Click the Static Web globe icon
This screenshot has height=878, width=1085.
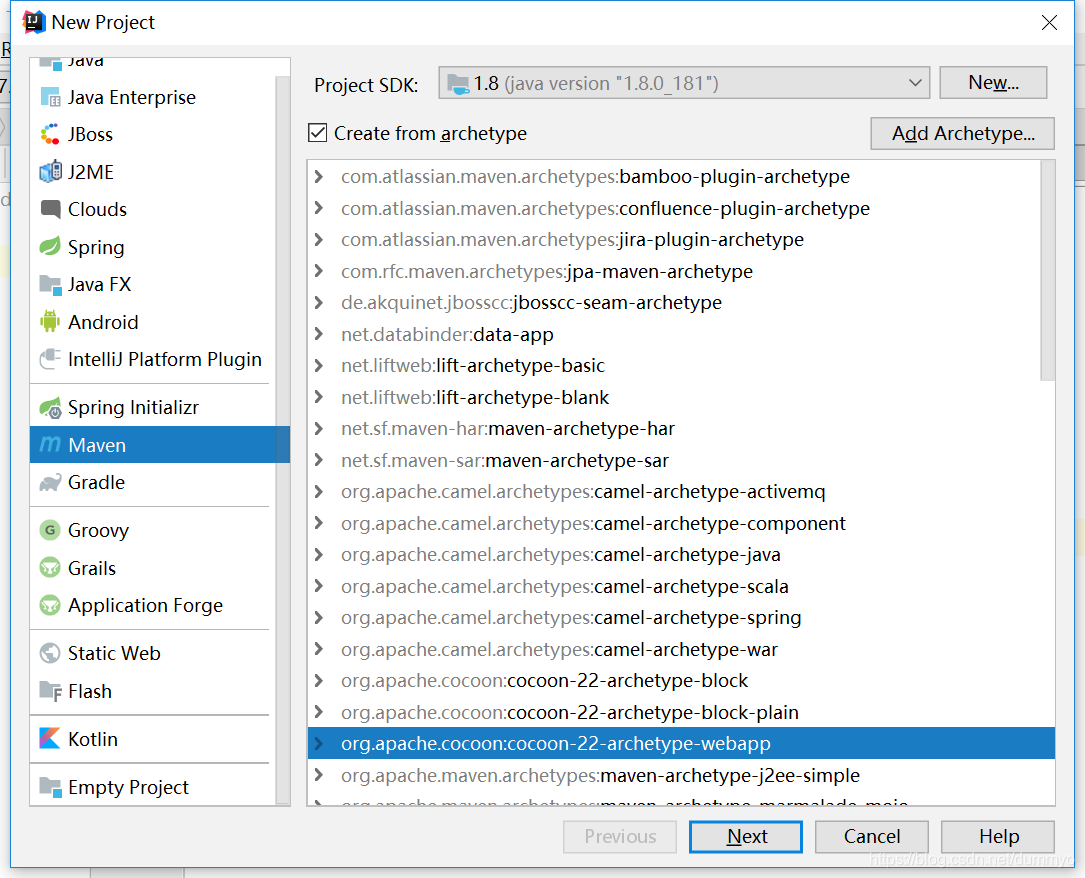click(x=51, y=653)
